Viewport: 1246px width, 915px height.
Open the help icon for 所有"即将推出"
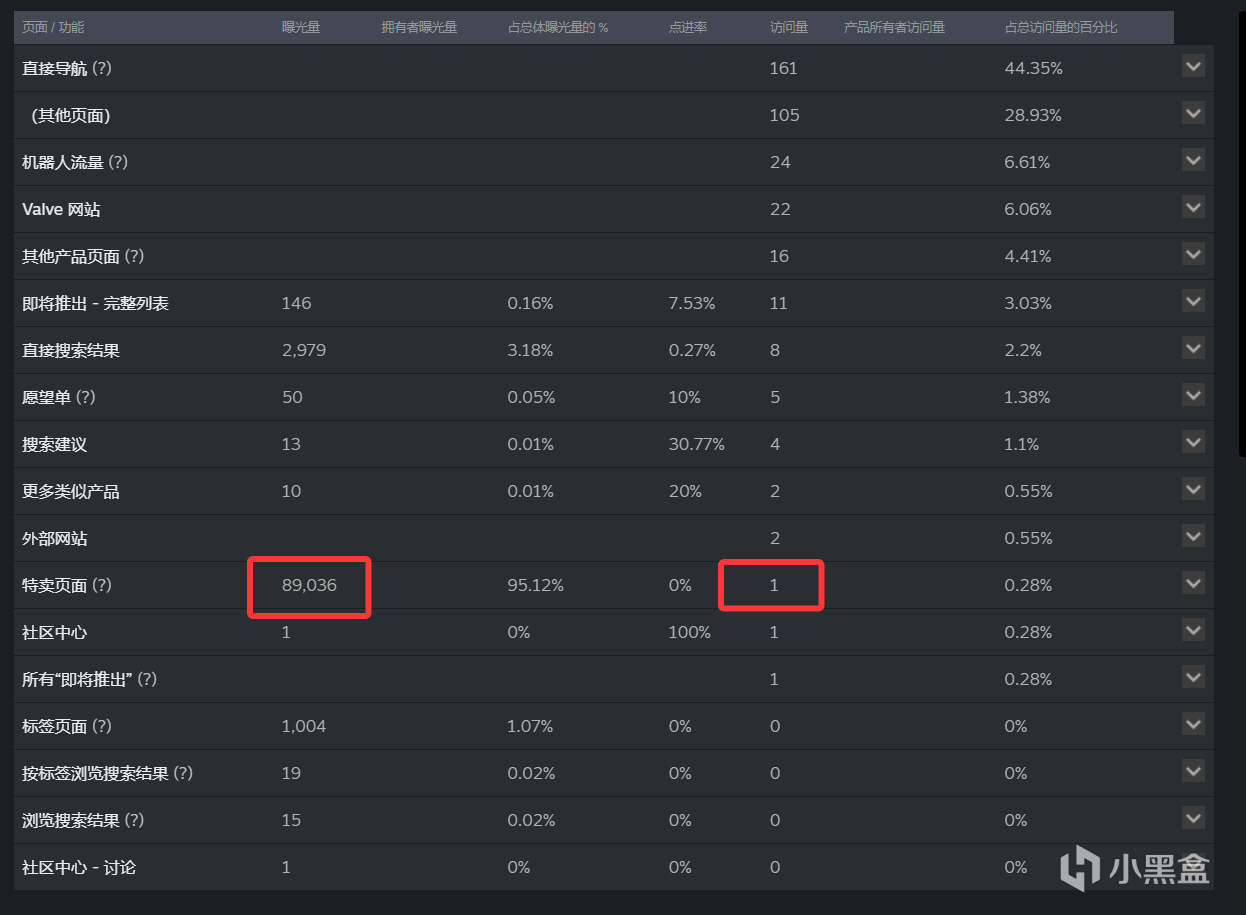coord(147,679)
